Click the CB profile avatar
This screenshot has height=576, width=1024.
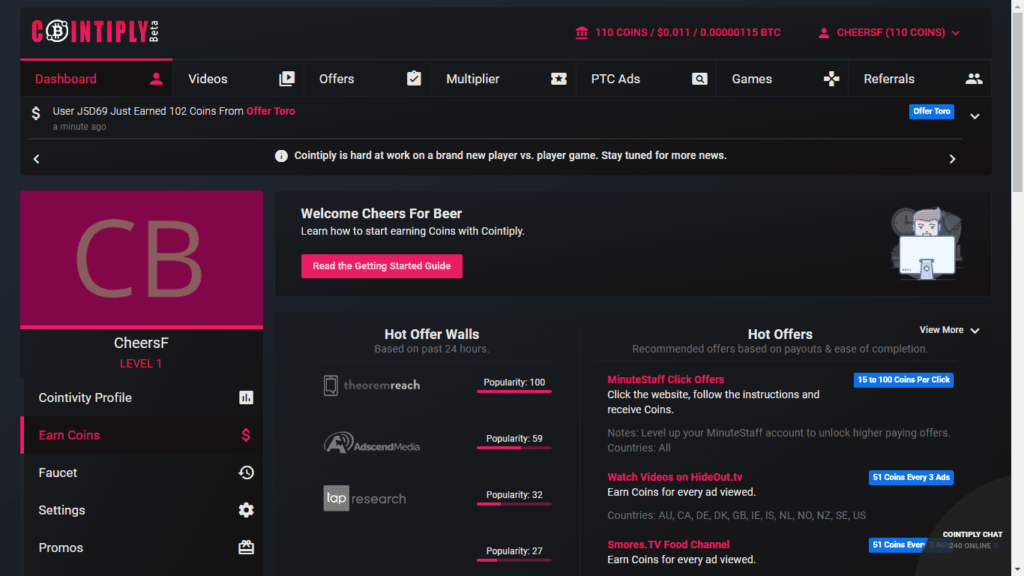(142, 259)
